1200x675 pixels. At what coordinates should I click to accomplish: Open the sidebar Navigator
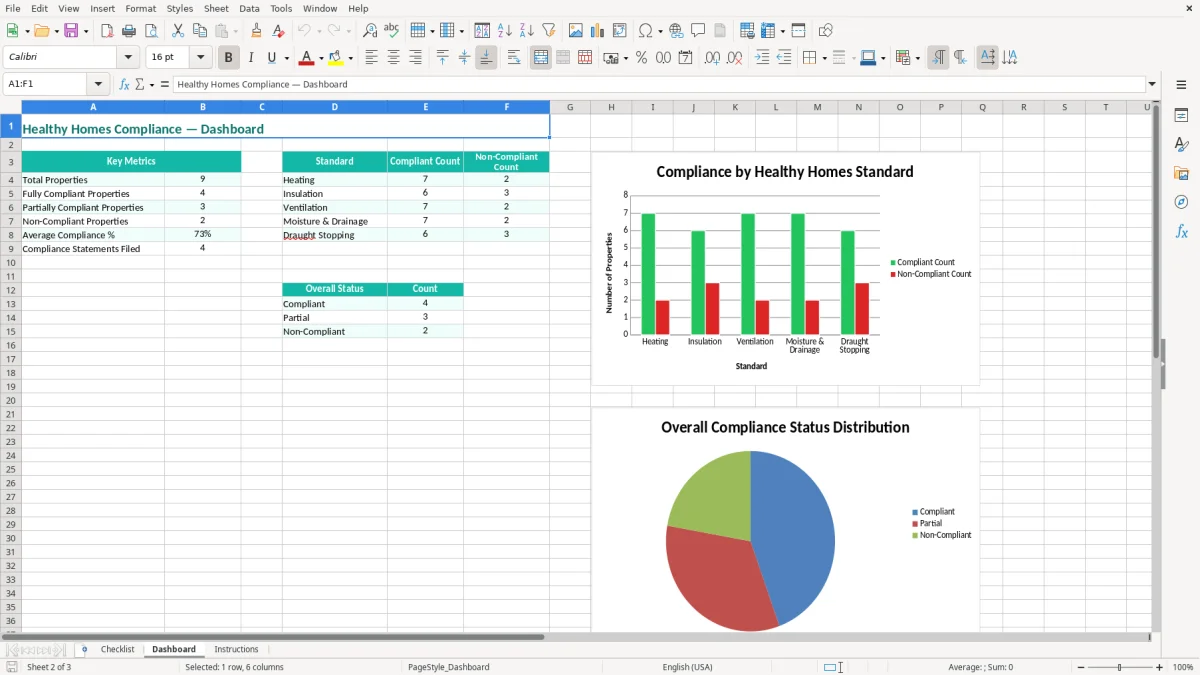[1181, 202]
